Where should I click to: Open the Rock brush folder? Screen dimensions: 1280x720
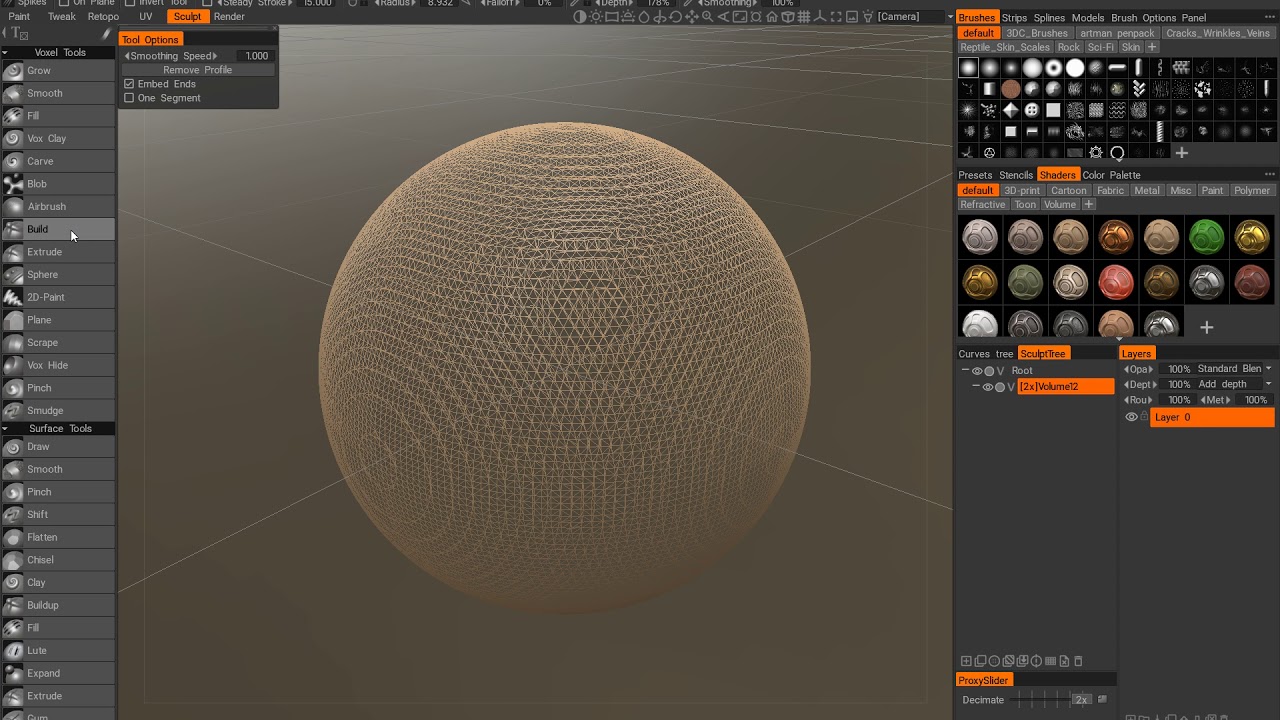(1069, 47)
